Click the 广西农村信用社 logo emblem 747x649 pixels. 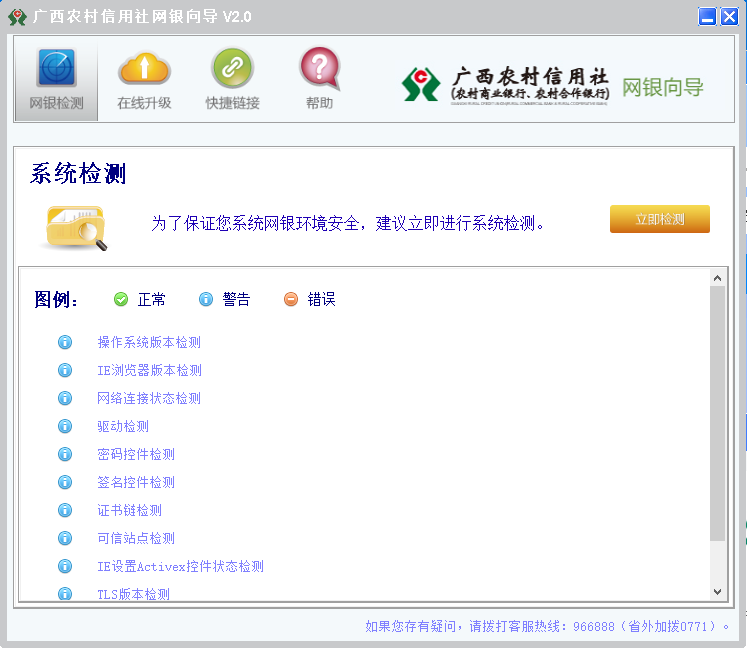tap(421, 84)
